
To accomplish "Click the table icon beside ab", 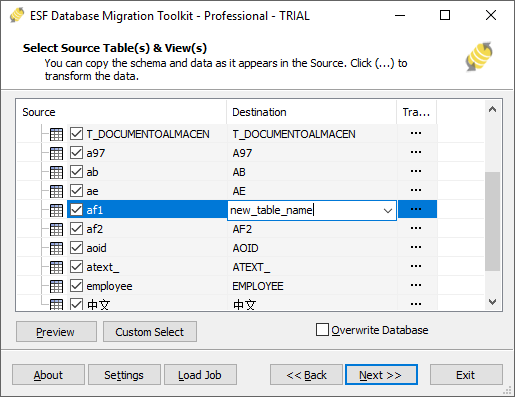I will click(x=56, y=172).
